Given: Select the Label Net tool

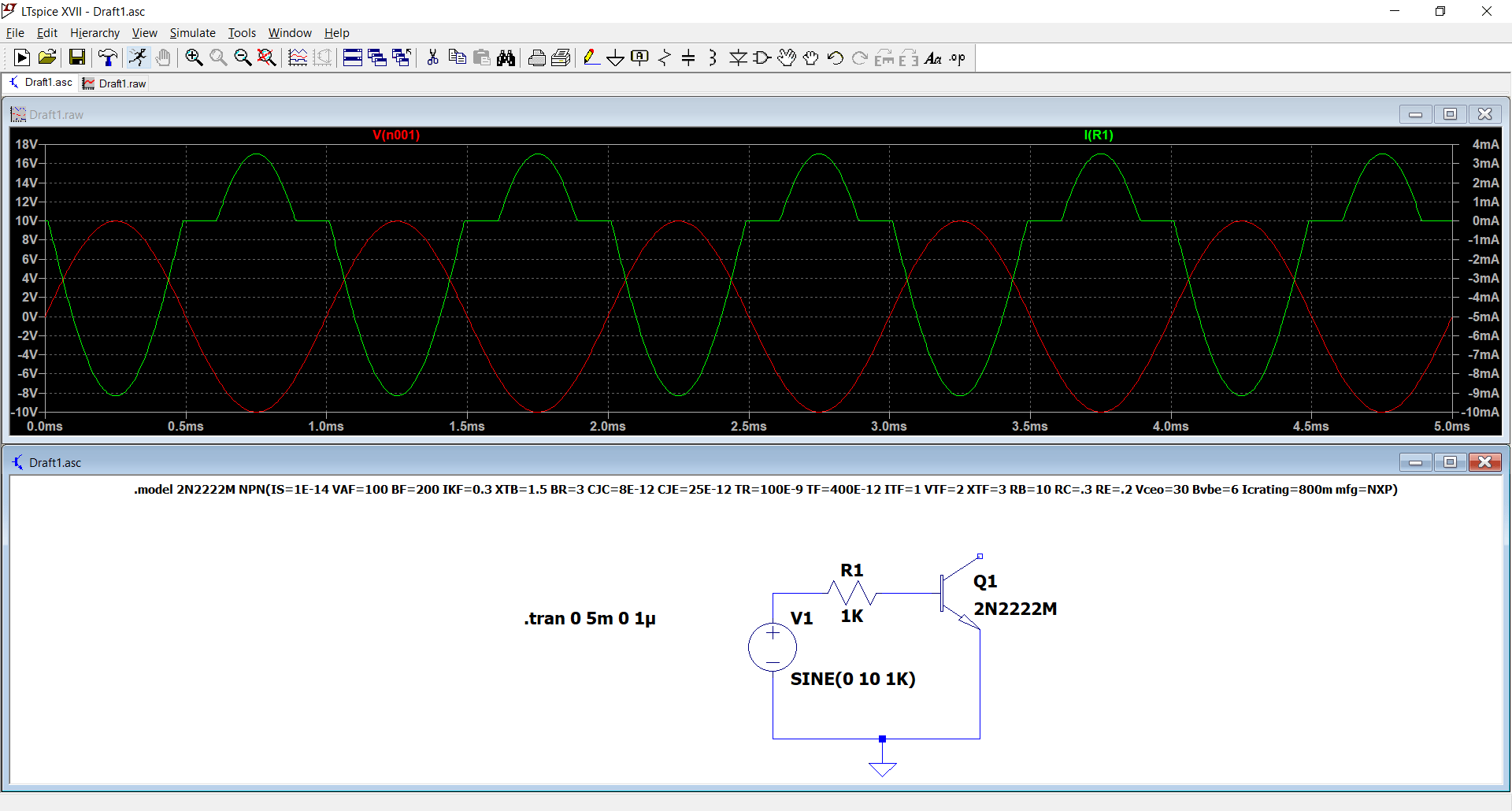Looking at the screenshot, I should [x=640, y=57].
